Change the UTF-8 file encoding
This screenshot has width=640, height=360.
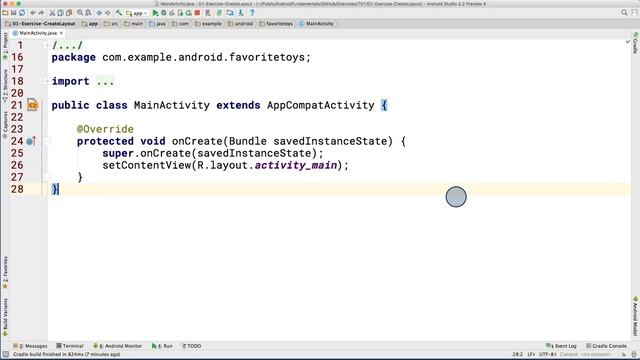pos(547,355)
